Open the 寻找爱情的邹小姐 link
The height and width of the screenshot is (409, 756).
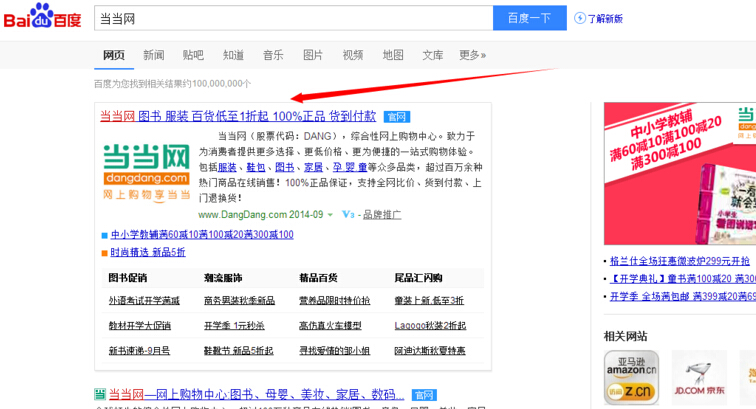pos(335,351)
